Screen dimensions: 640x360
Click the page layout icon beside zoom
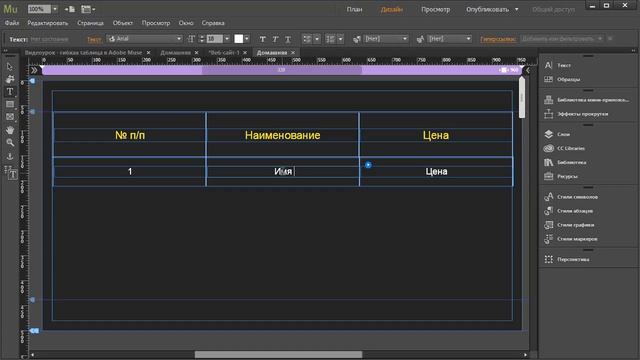click(70, 9)
